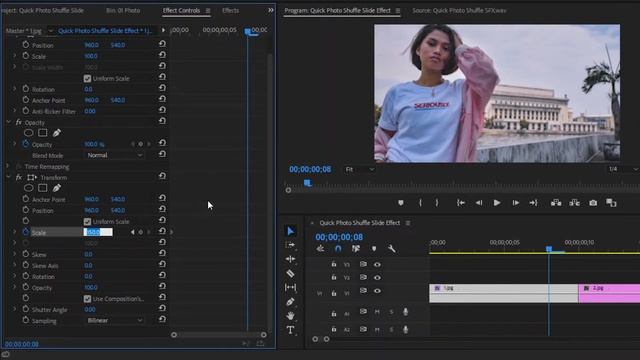
Task: Play the Program monitor sequence
Action: (497, 202)
